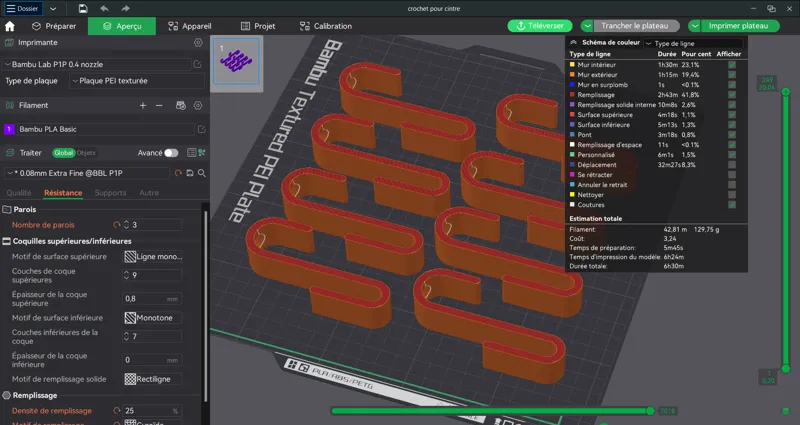Click the horizontal move slider handle
The image size is (800, 425).
pos(650,411)
